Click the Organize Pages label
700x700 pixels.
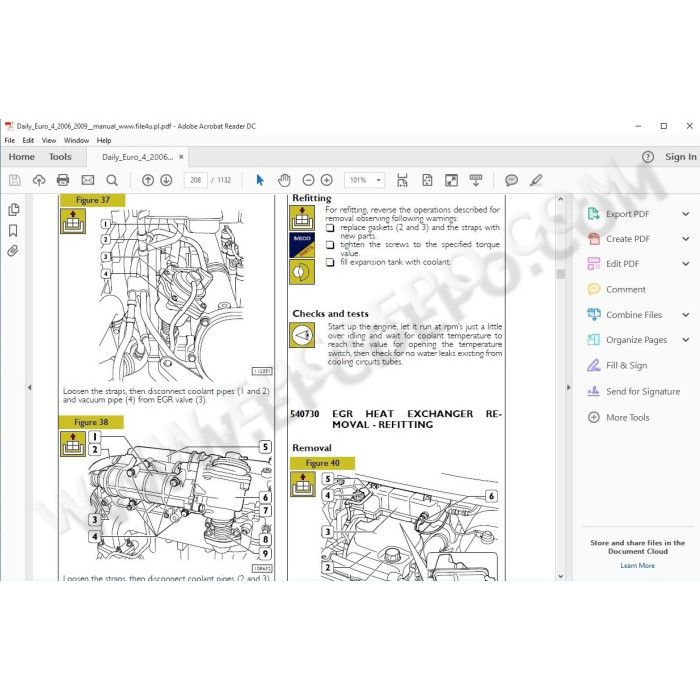(x=636, y=340)
